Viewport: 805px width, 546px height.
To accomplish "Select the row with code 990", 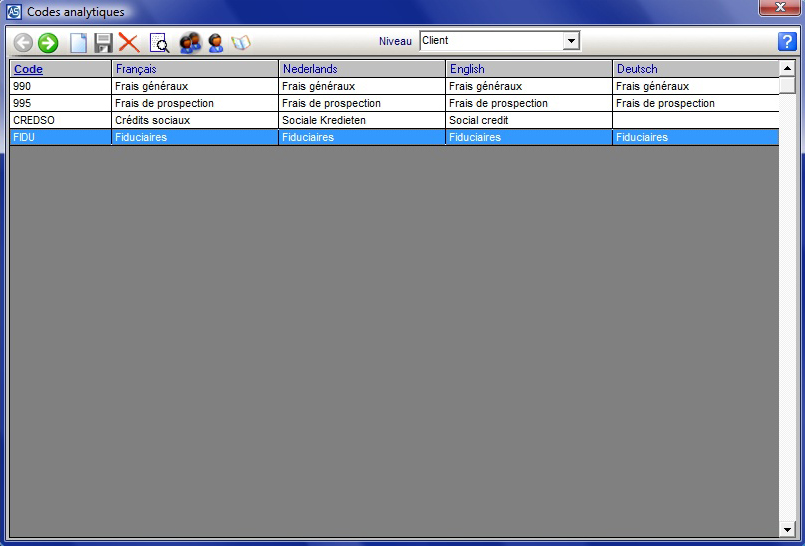I will pos(394,86).
